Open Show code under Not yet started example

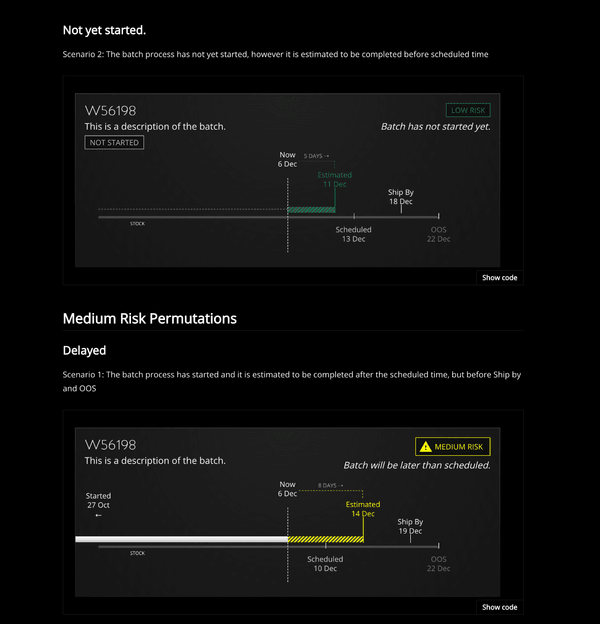pyautogui.click(x=499, y=278)
